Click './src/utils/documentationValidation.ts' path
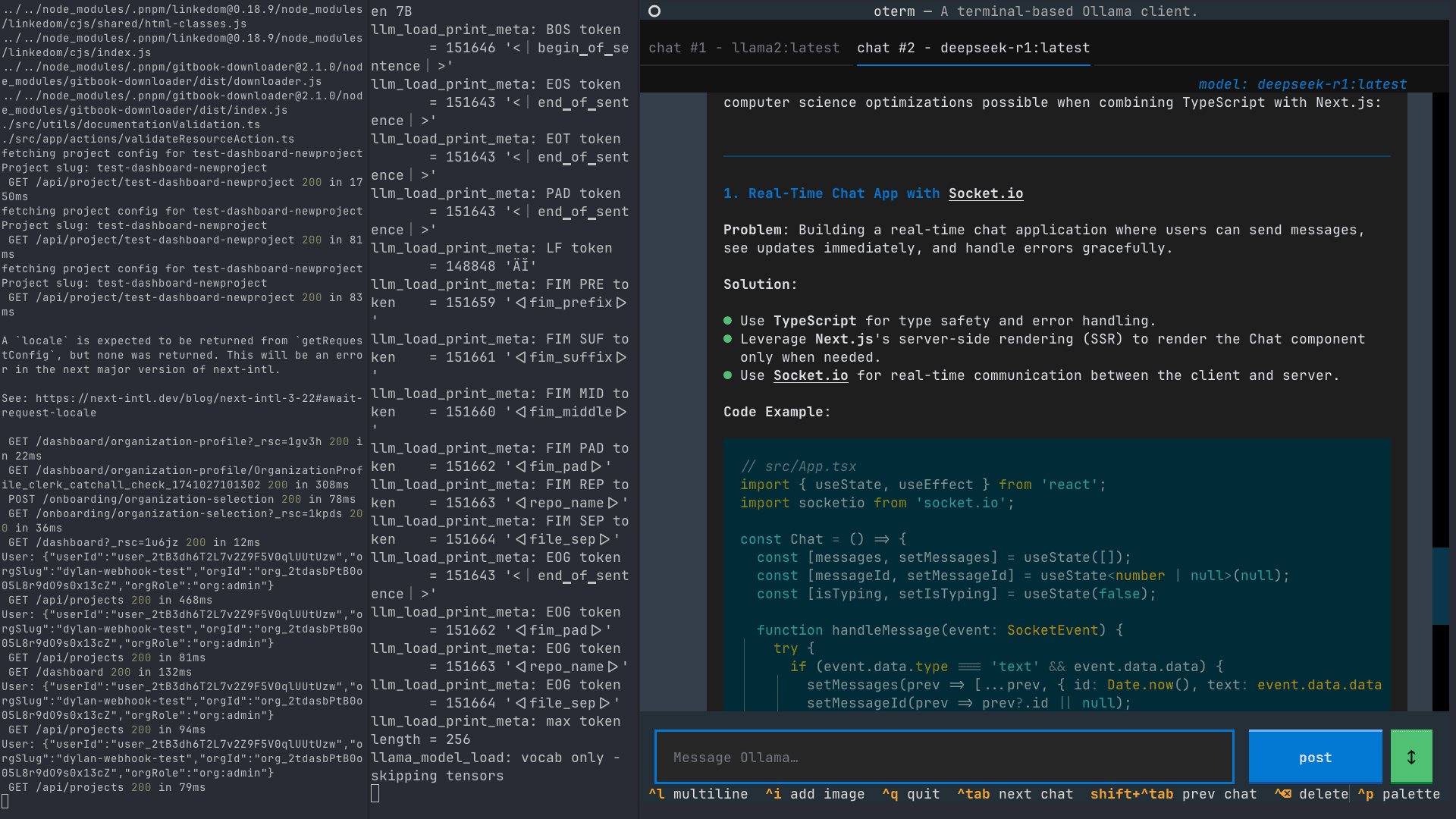Image resolution: width=1456 pixels, height=819 pixels. pyautogui.click(x=131, y=124)
